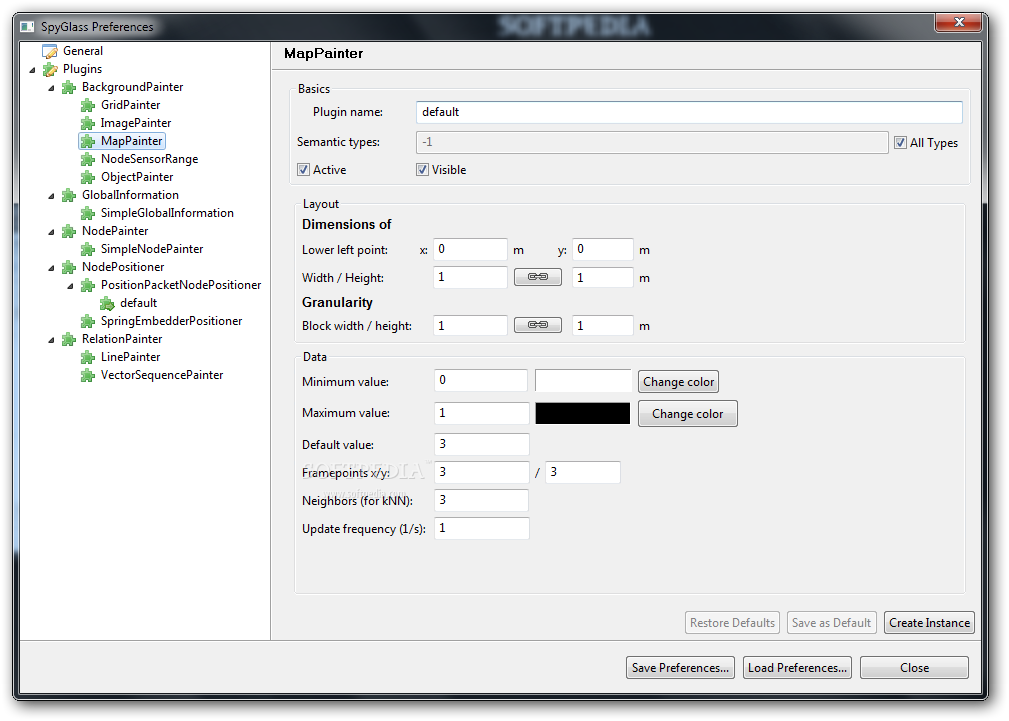Click the GridPainter plugin icon
1009x721 pixels.
pyautogui.click(x=88, y=105)
